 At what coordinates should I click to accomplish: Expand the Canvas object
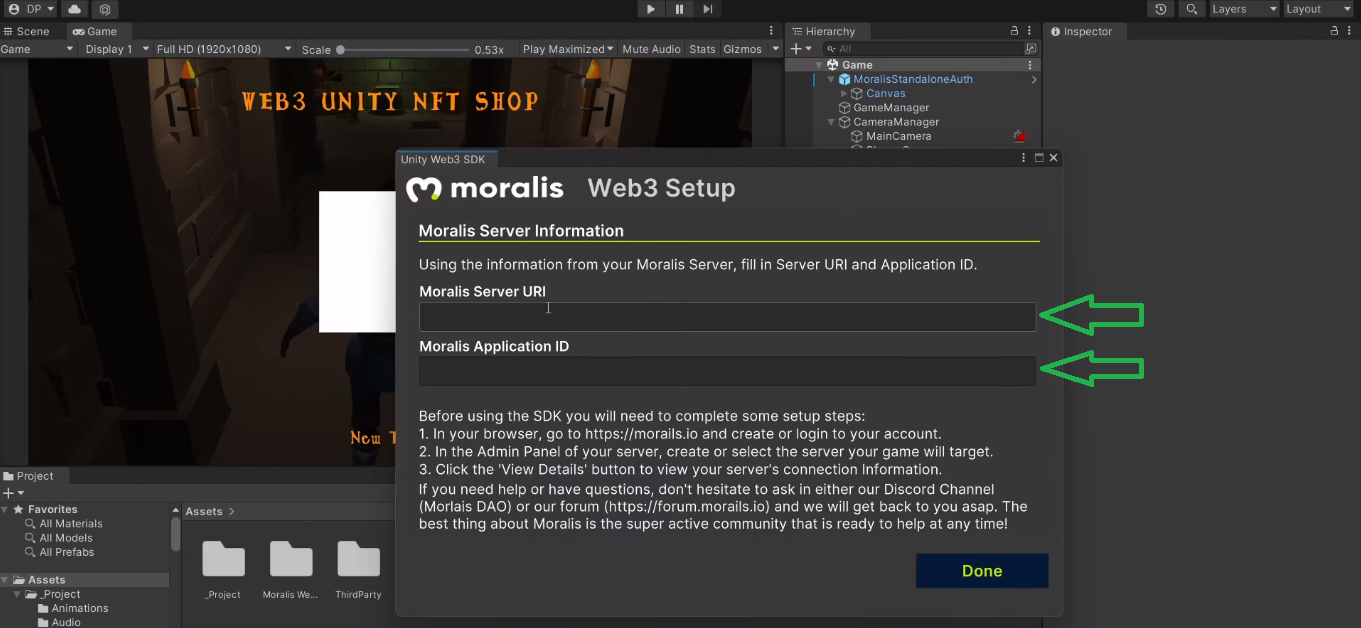843,93
